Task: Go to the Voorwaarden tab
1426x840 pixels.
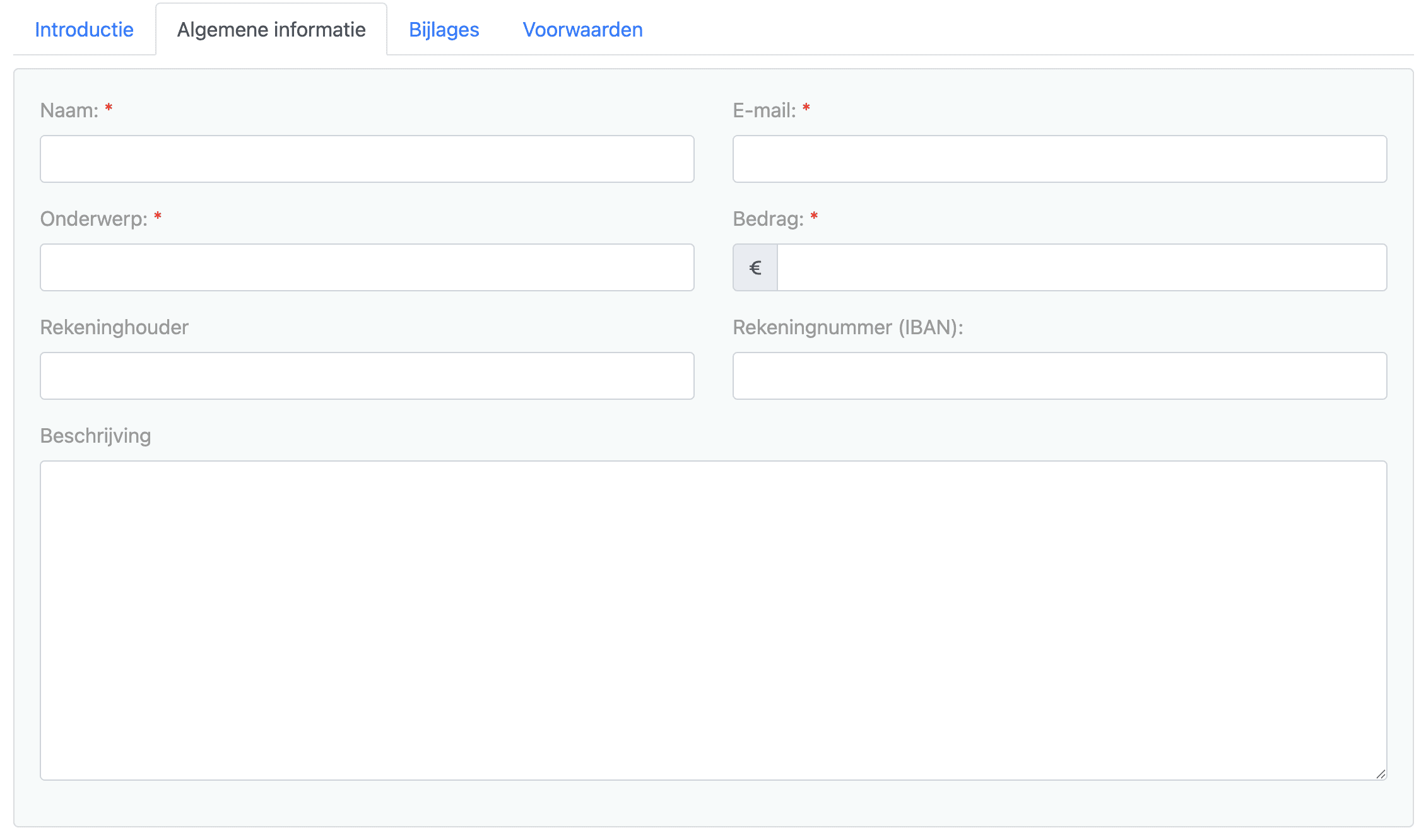Action: click(582, 30)
